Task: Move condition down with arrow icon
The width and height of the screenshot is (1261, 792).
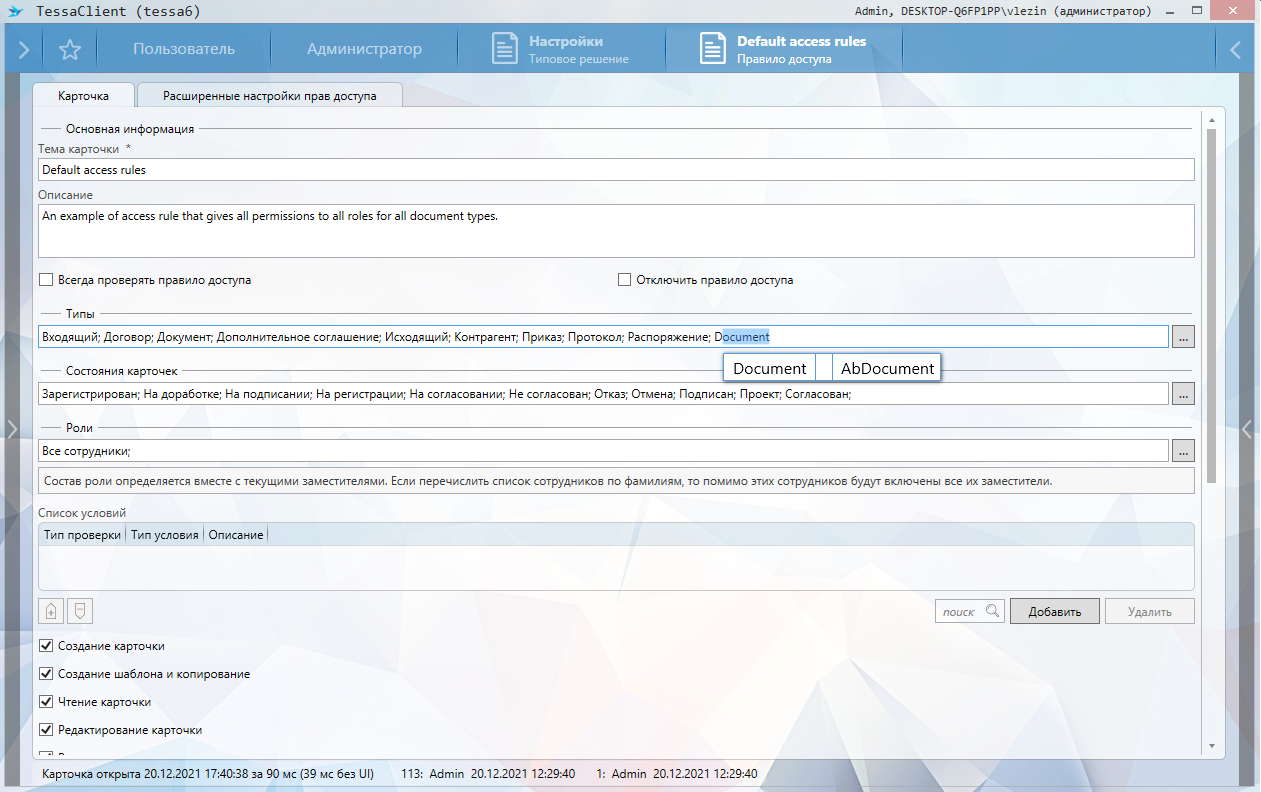Action: tap(81, 610)
